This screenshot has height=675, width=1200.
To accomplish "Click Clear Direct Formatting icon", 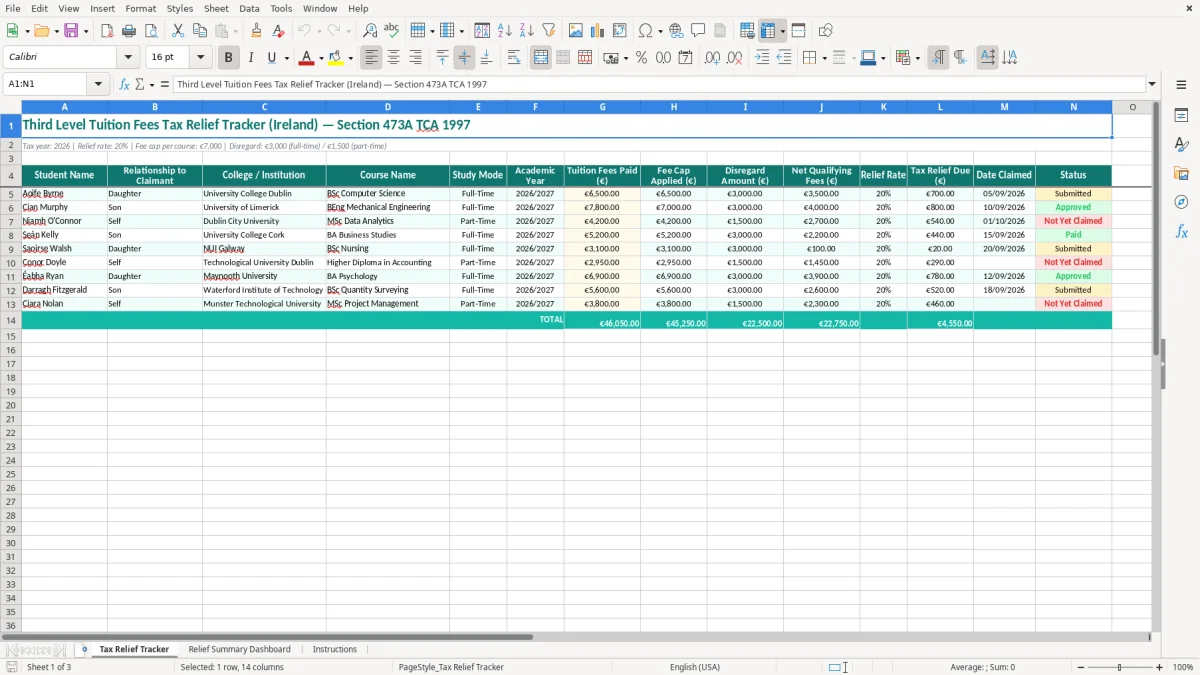I will [x=279, y=31].
